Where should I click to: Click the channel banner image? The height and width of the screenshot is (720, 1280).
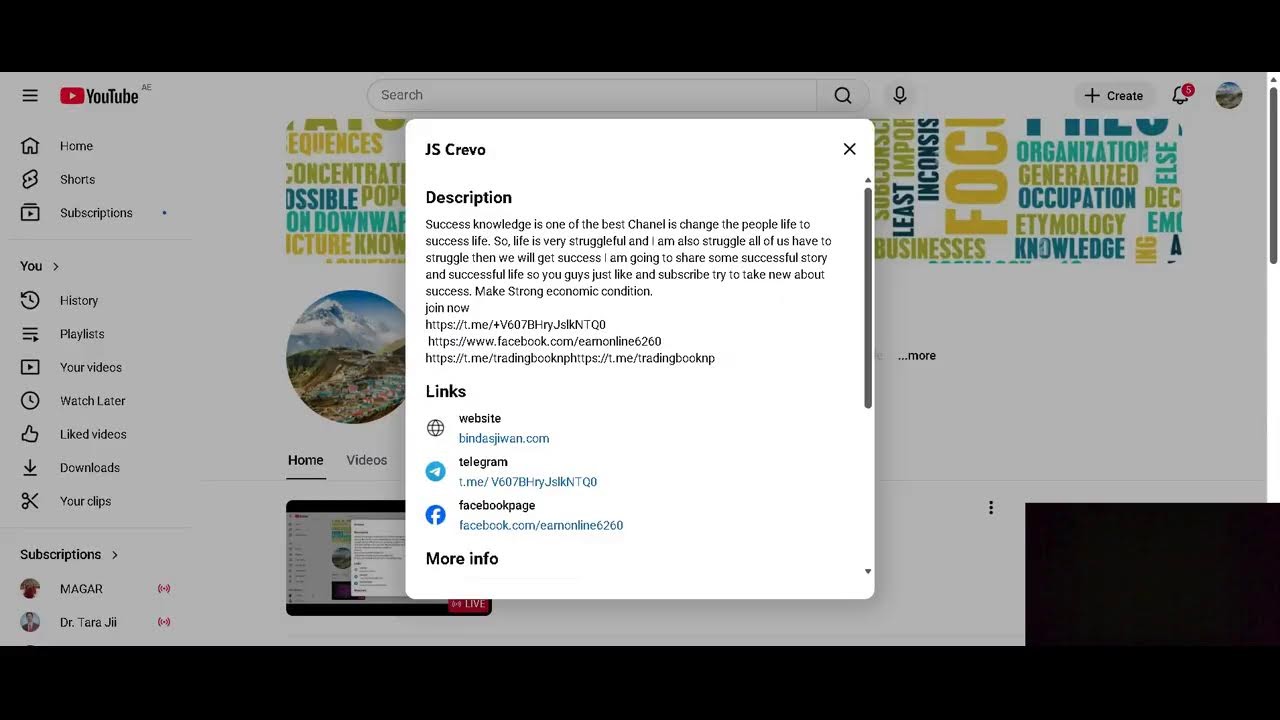pos(733,190)
